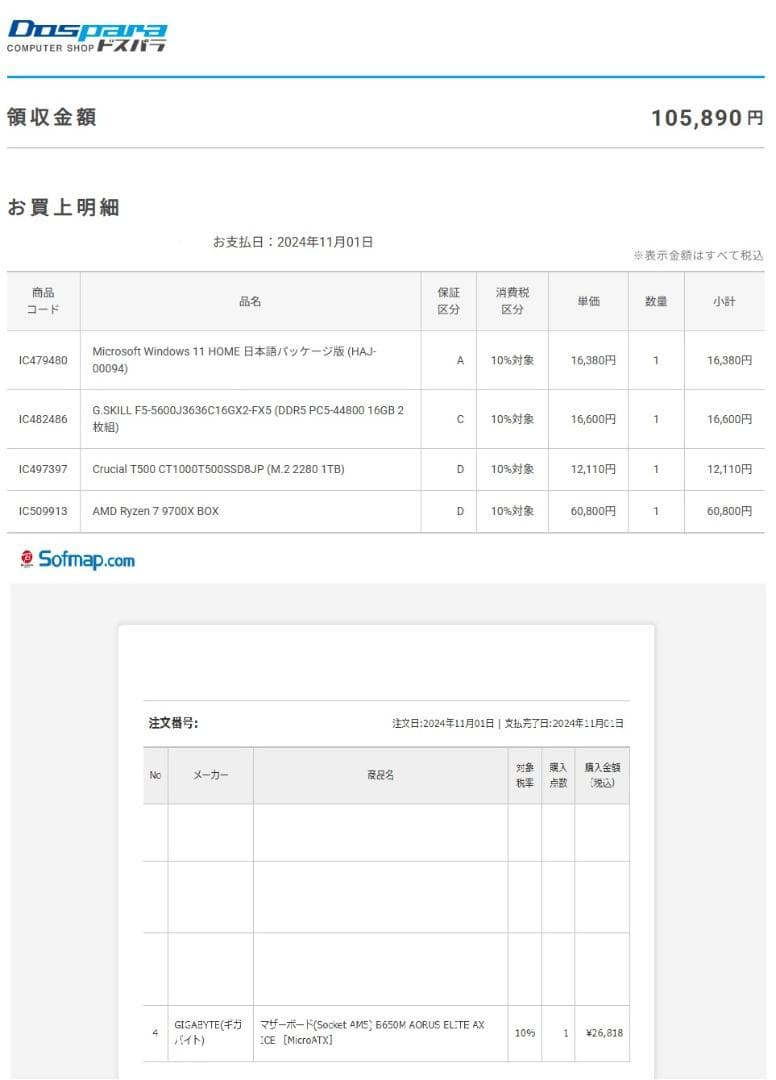Select the AMD Ryzen 7 9700X BOX item
Viewport: 776px width, 1080px height.
click(156, 511)
